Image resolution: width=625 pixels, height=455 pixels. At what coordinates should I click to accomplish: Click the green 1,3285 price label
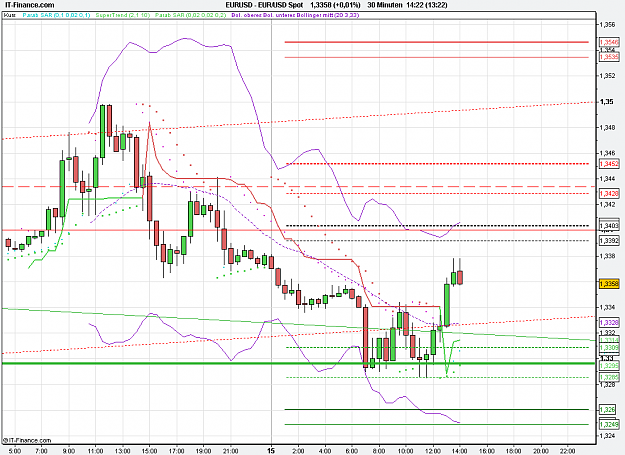point(609,377)
